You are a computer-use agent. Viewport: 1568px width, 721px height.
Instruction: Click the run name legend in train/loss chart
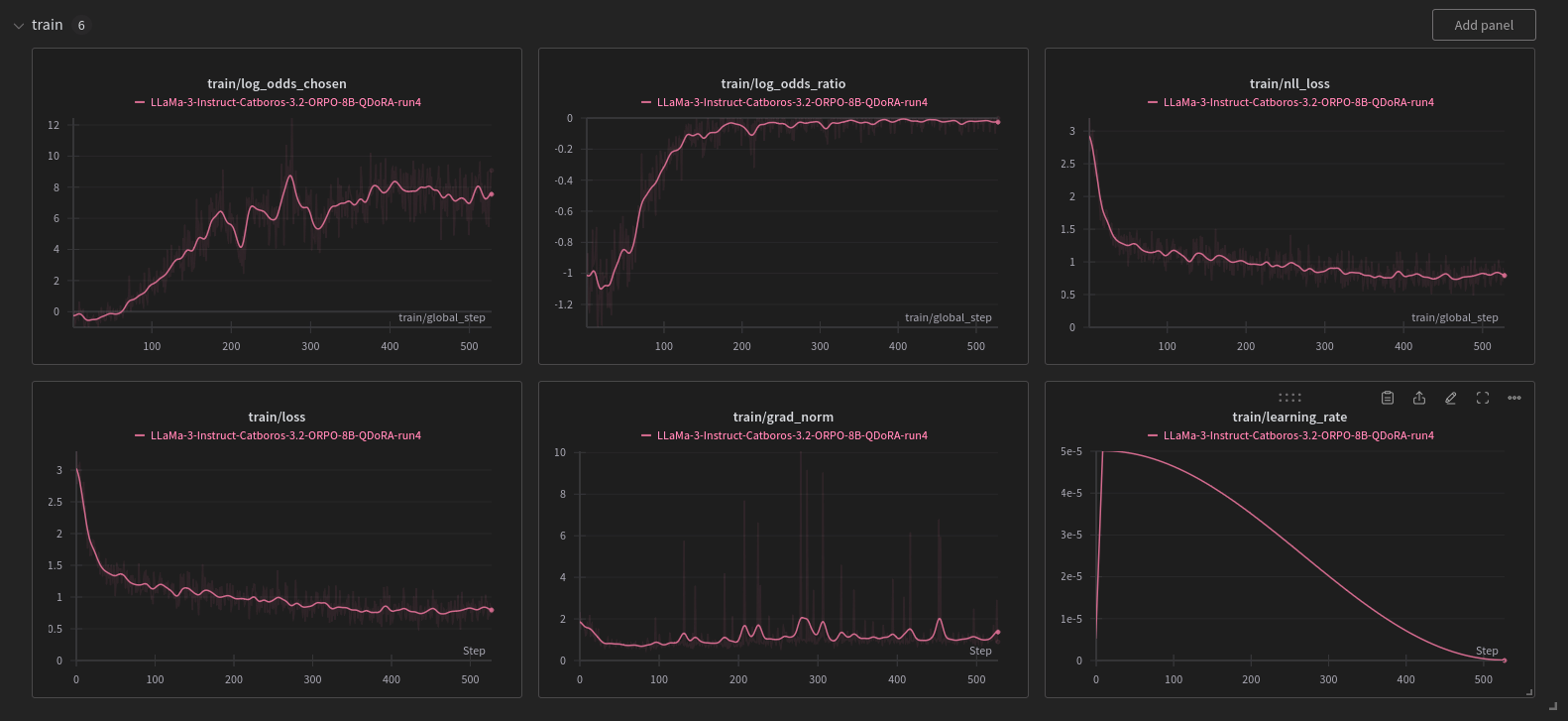pos(285,435)
